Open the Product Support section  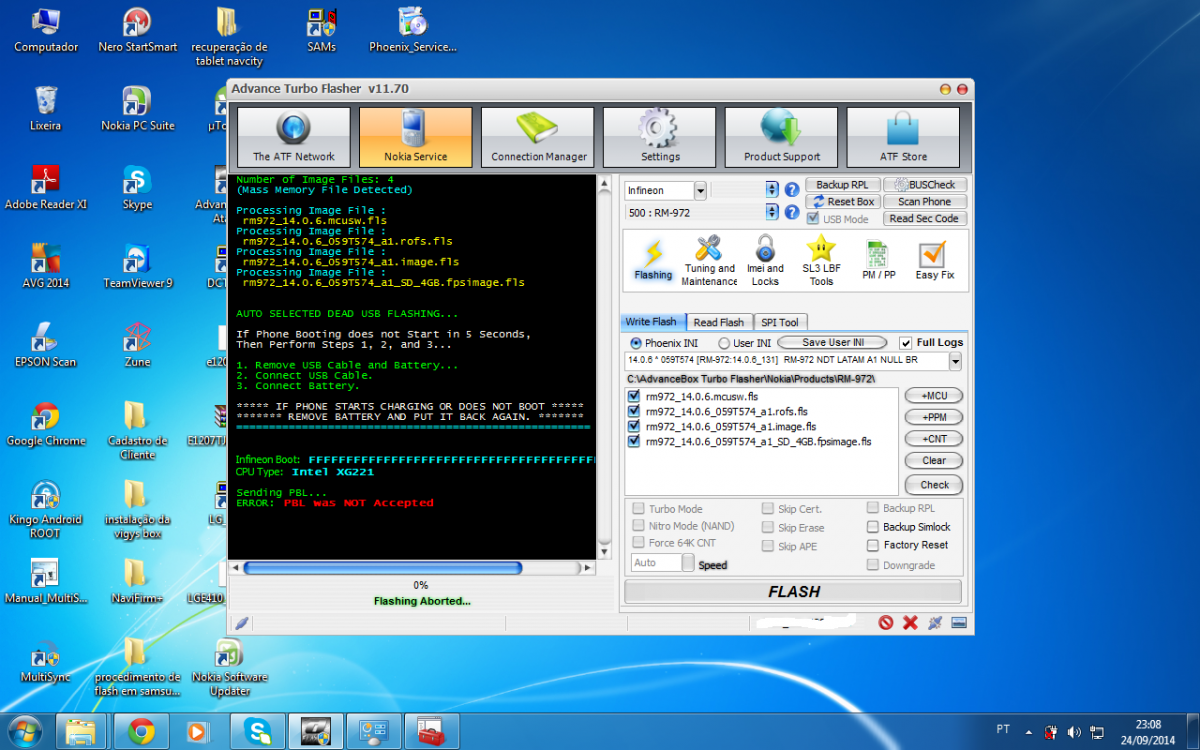pyautogui.click(x=782, y=137)
